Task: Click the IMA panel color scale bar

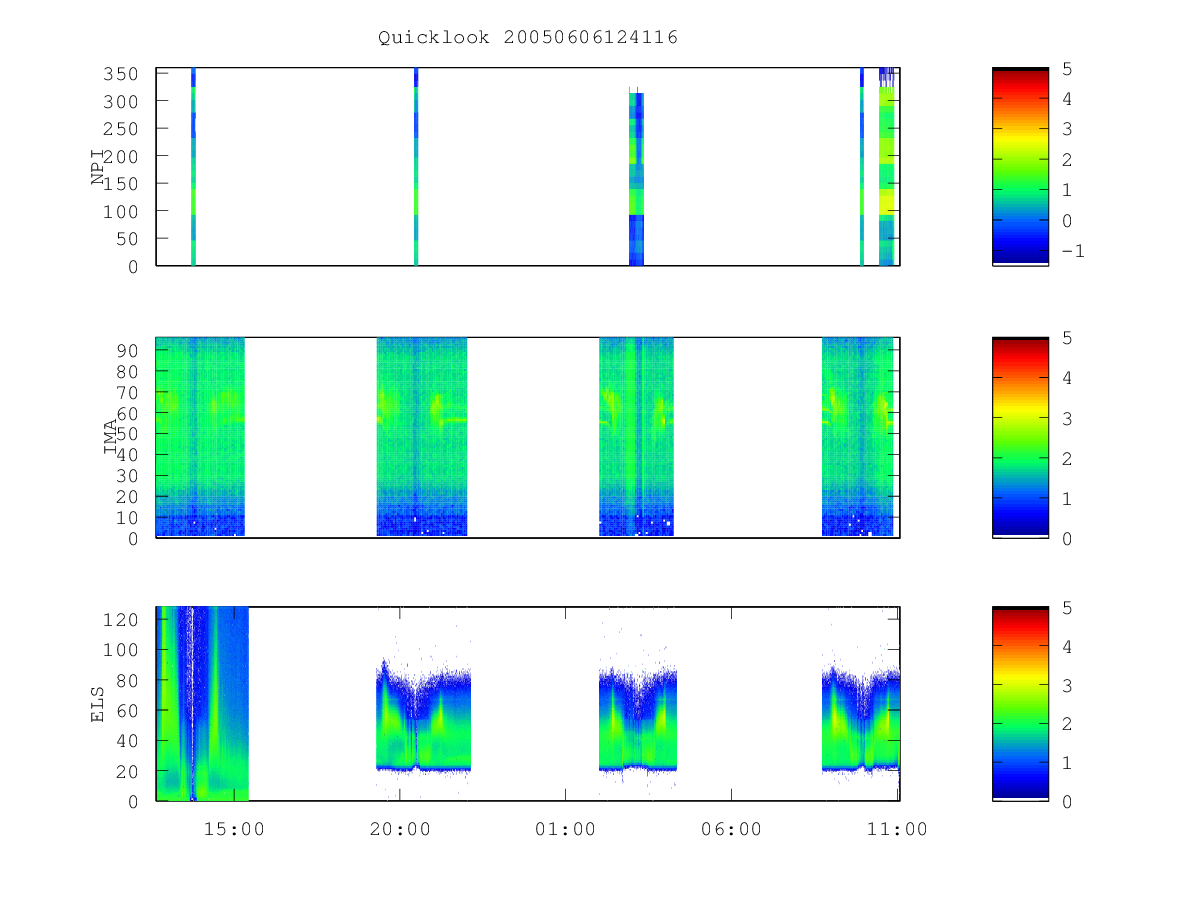Action: (x=1020, y=437)
